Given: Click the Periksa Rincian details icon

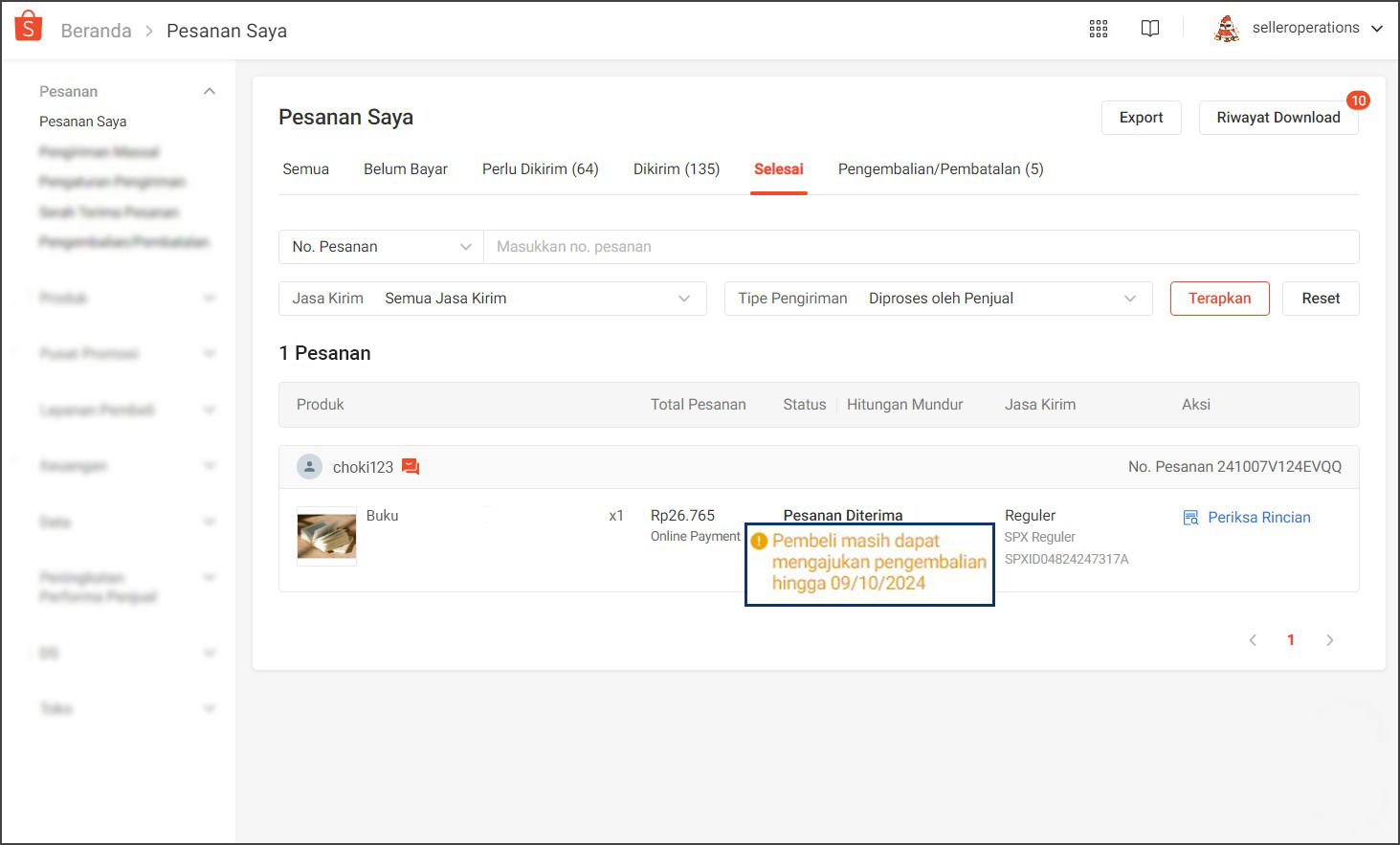Looking at the screenshot, I should click(x=1190, y=518).
